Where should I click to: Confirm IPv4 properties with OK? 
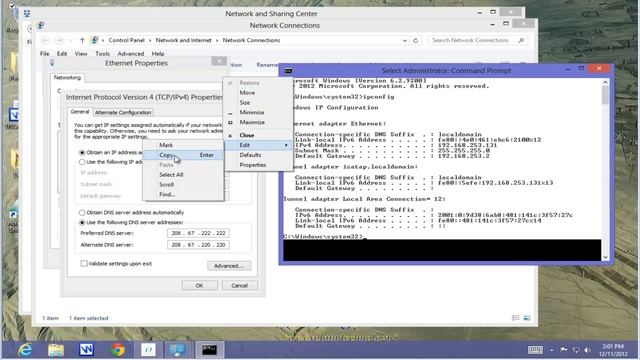(x=199, y=285)
